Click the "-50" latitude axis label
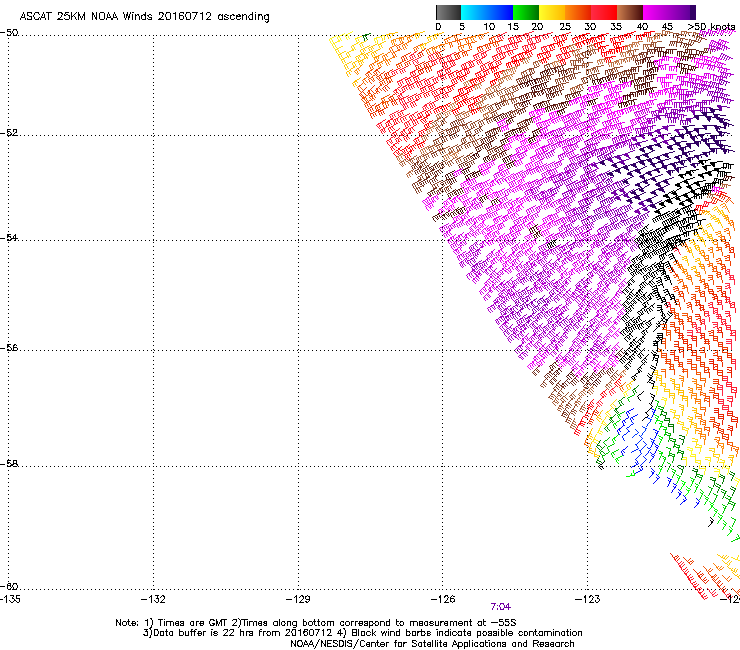This screenshot has height=650, width=740. (x=9, y=33)
